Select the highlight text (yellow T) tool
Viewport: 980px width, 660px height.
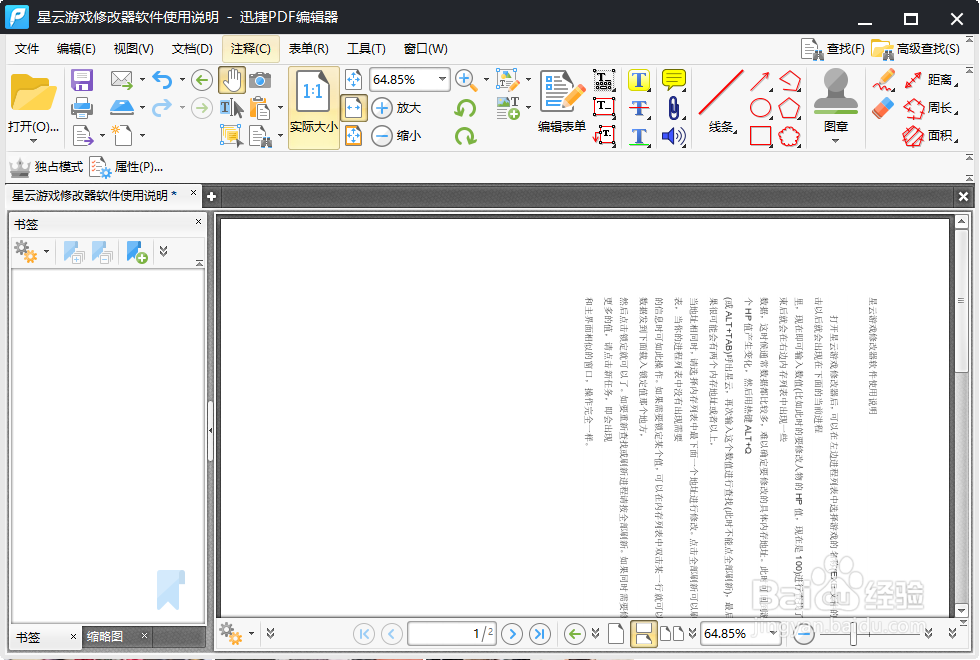coord(639,80)
